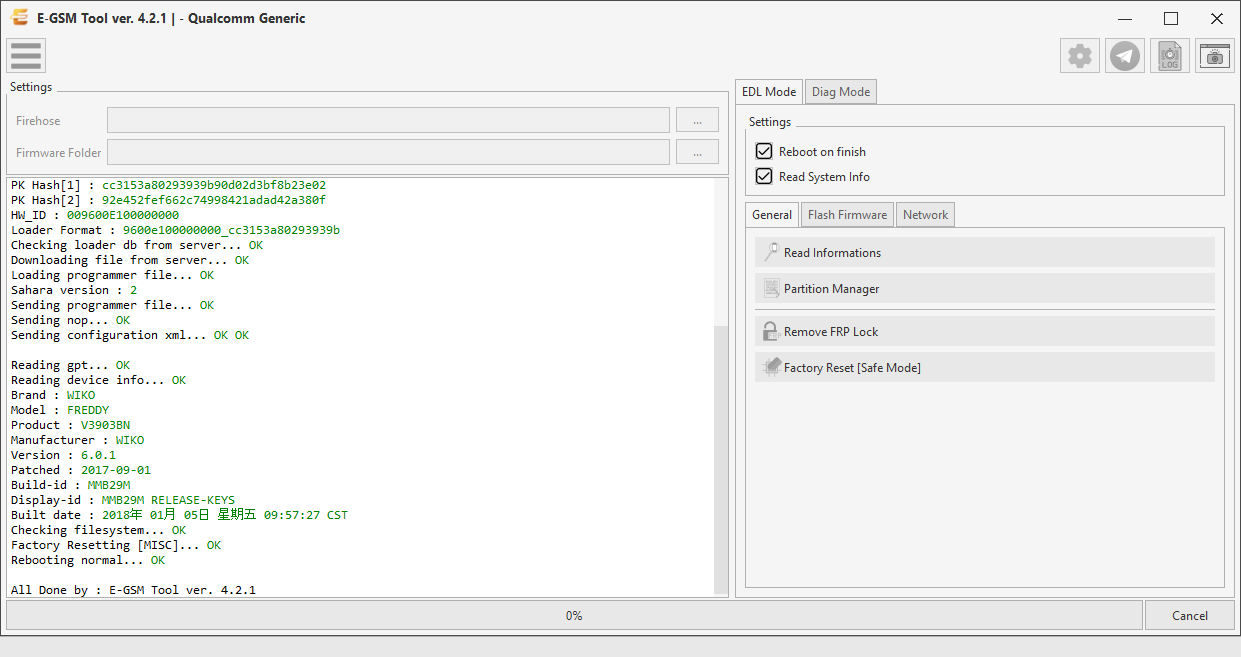Switch to Diag Mode tab
The image size is (1241, 657).
pyautogui.click(x=841, y=92)
